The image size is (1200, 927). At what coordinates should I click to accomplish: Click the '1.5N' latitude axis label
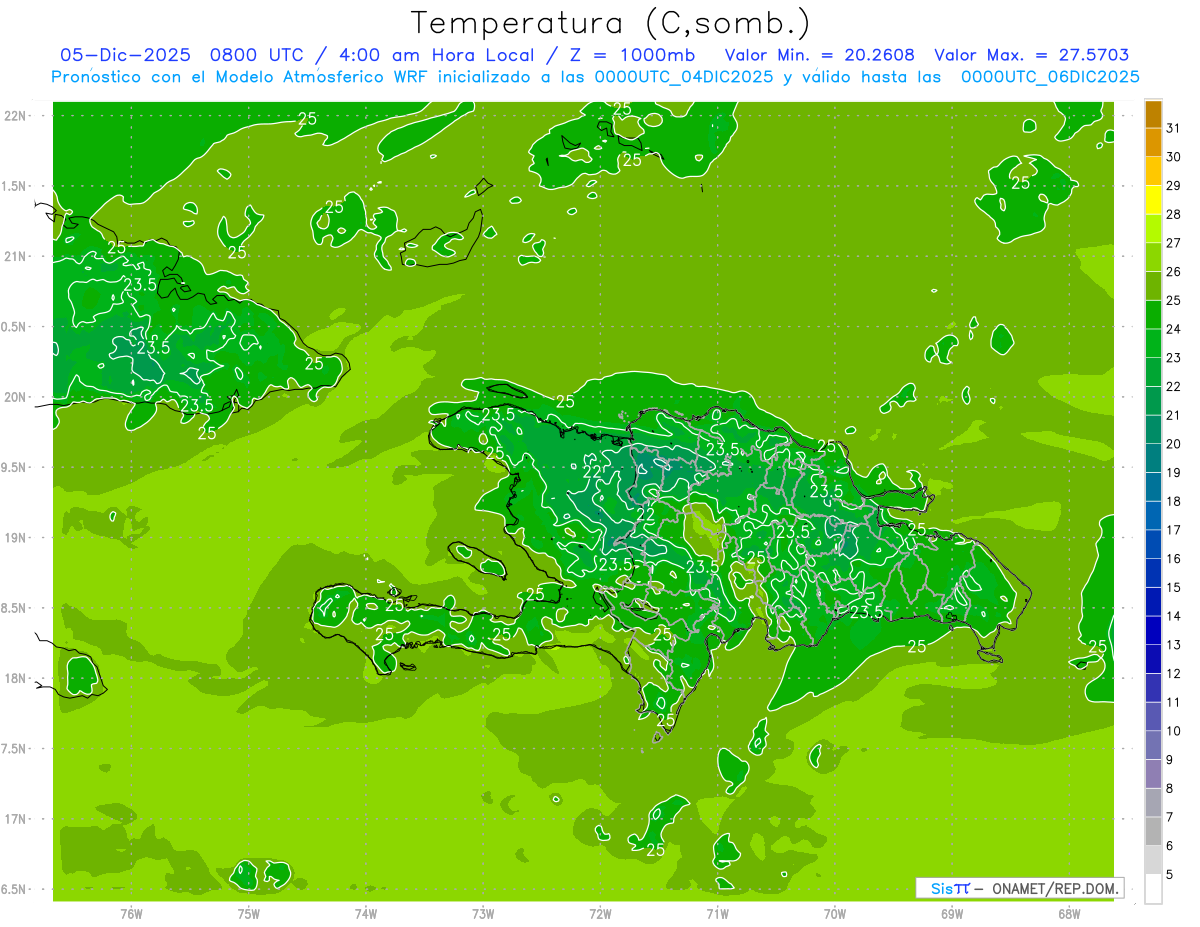(14, 186)
